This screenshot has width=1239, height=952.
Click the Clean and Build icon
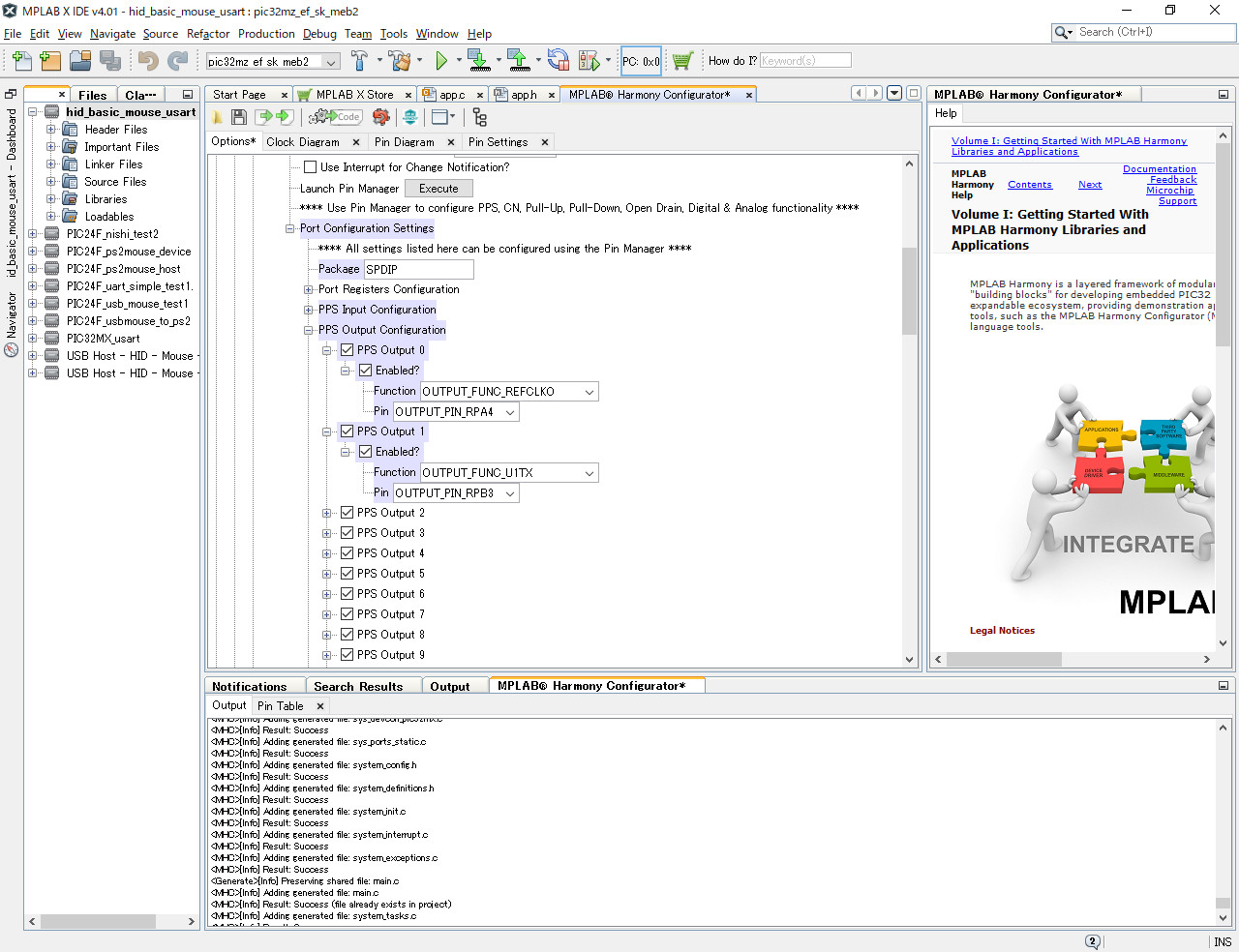pyautogui.click(x=400, y=61)
